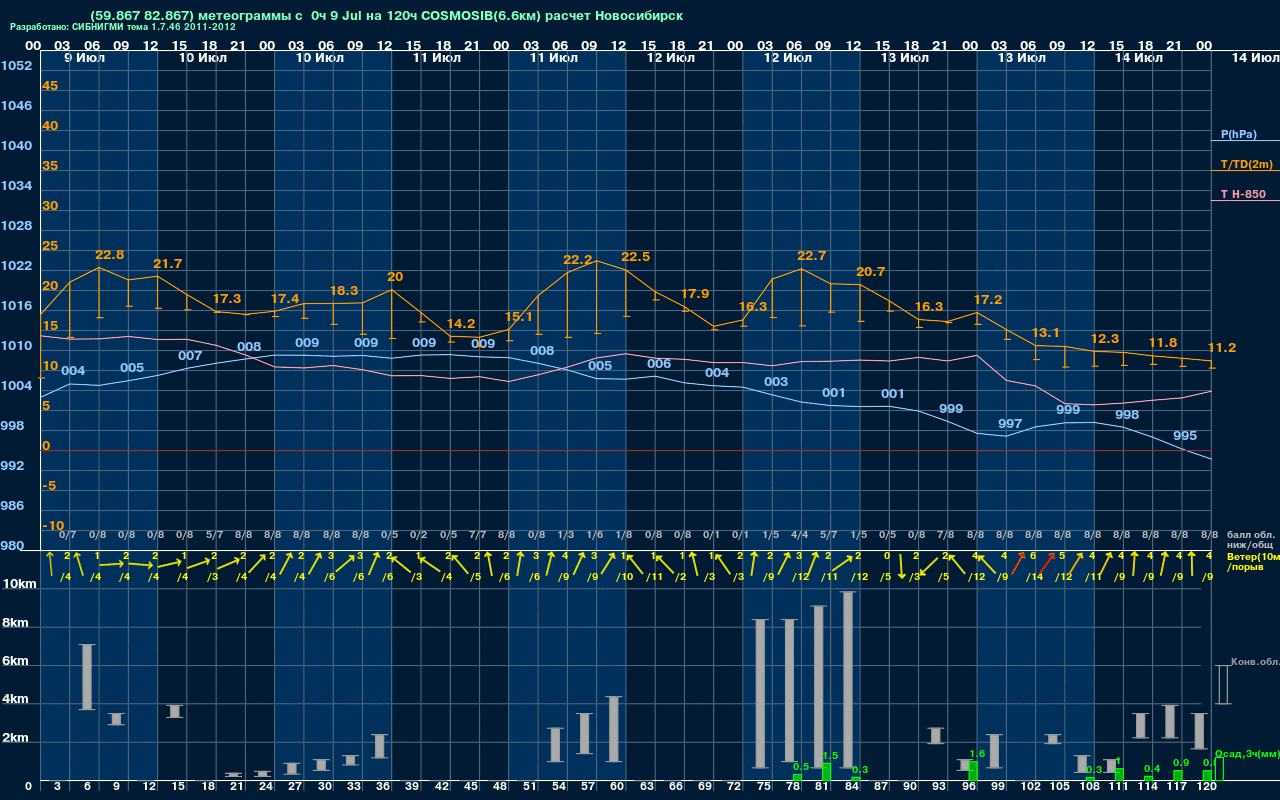Click the 995 pressure label
The width and height of the screenshot is (1280, 800).
coord(1185,436)
